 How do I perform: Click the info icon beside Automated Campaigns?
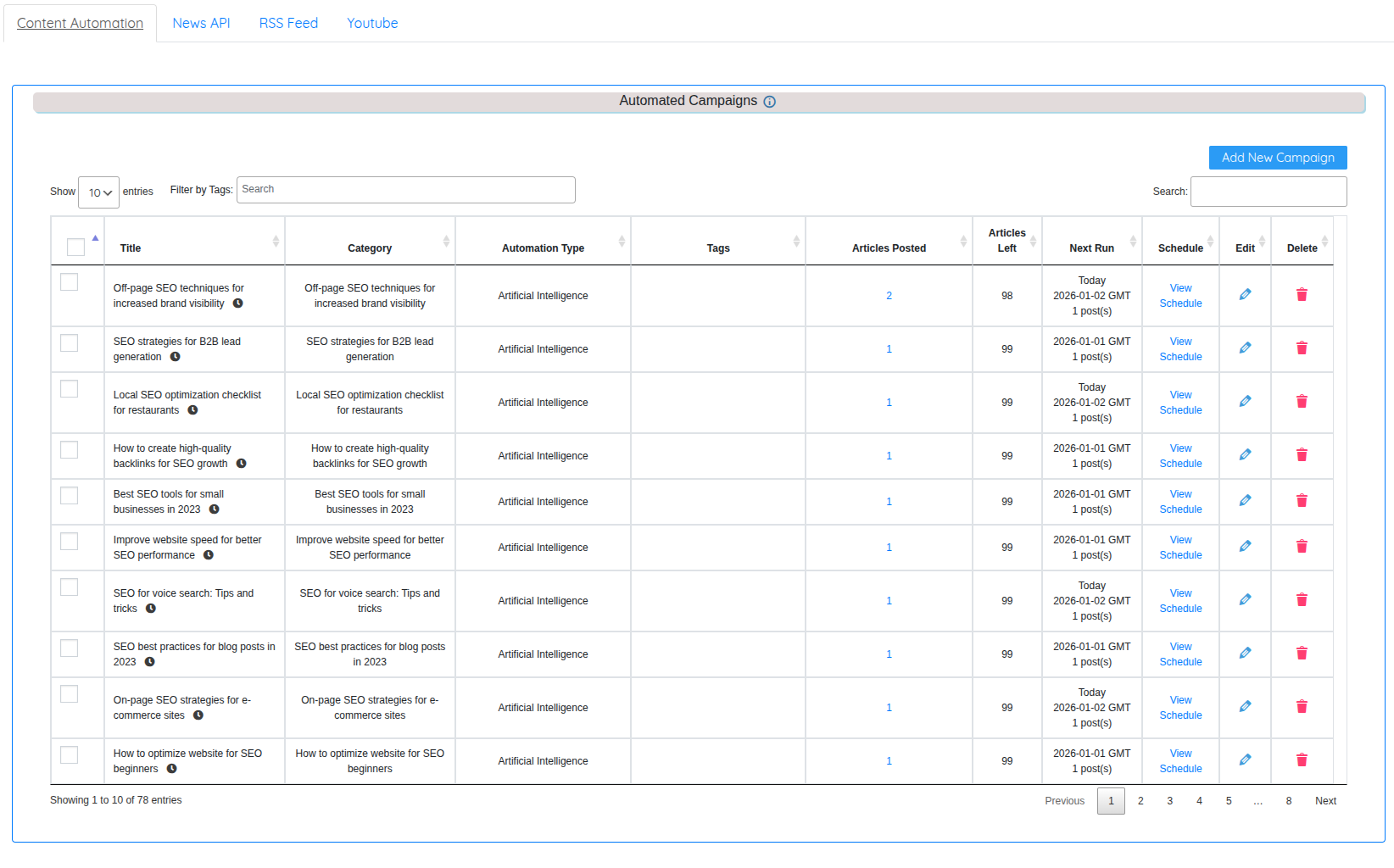(769, 102)
